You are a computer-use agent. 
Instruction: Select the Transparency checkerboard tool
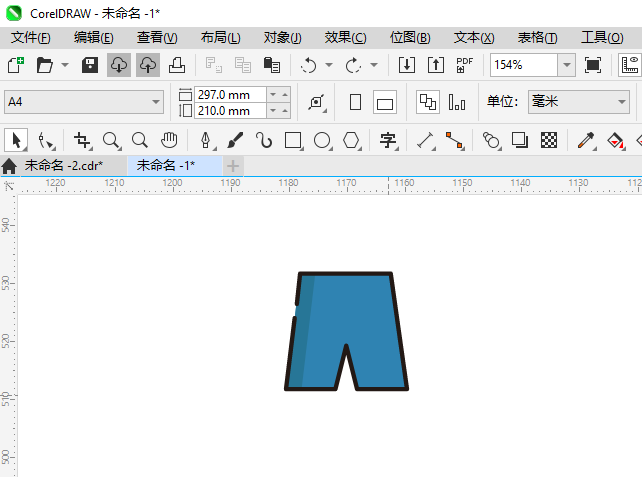click(x=549, y=140)
